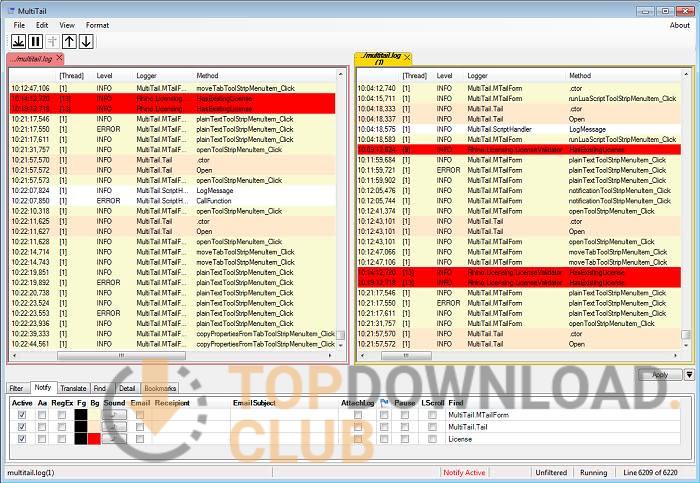Select left pane row 10:22:44,561 copyPropertiesFromTab

[x=173, y=344]
